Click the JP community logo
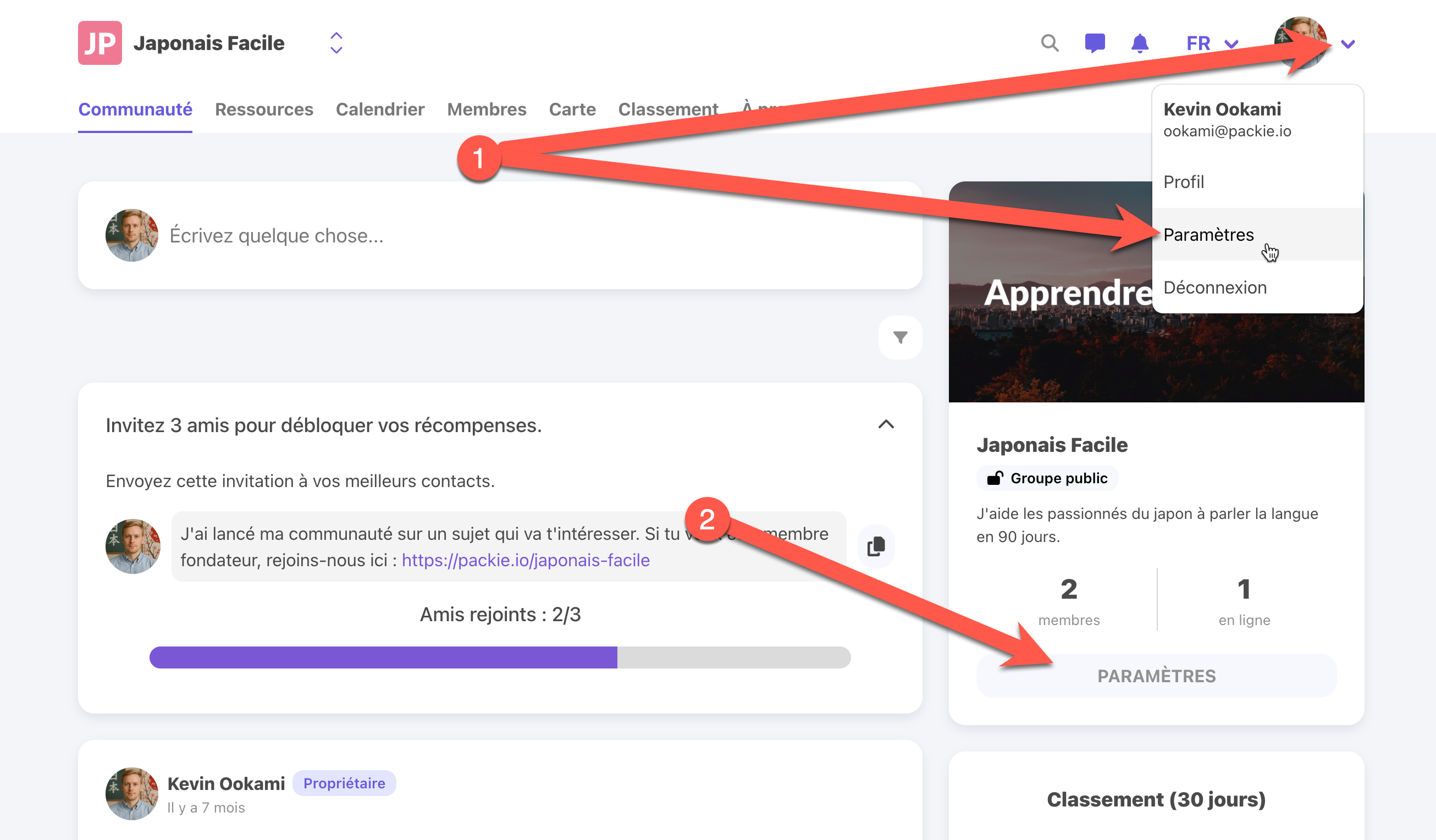The image size is (1436, 840). pyautogui.click(x=100, y=43)
